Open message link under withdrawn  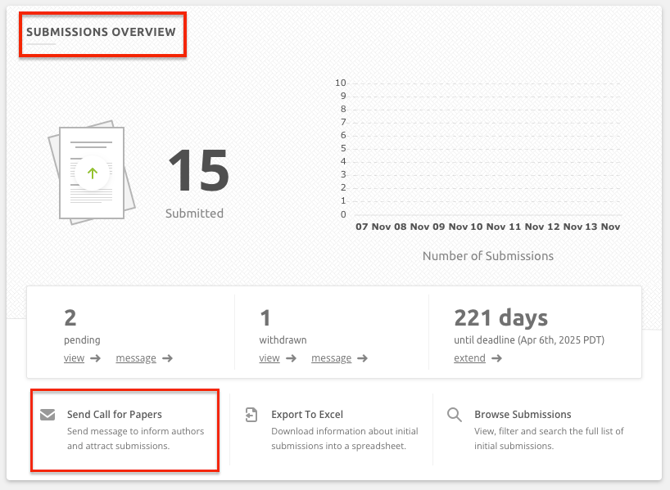(x=331, y=358)
